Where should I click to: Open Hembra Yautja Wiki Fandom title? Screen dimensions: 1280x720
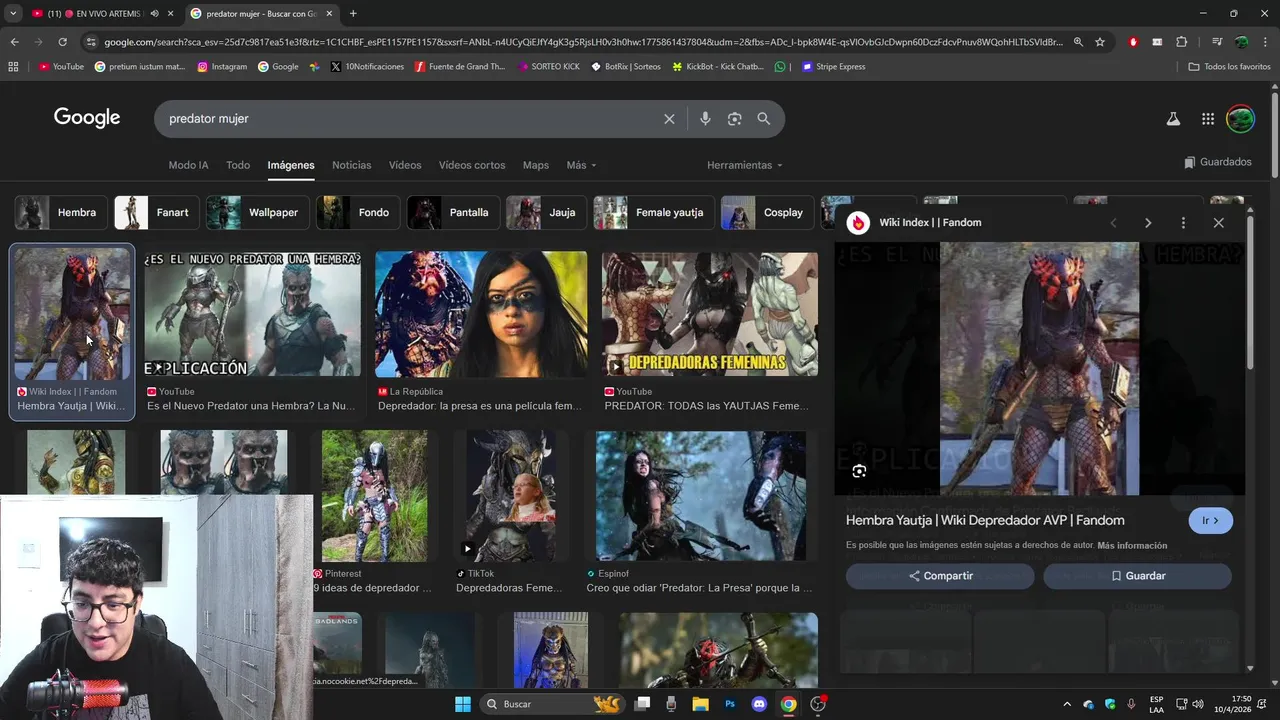[x=985, y=520]
